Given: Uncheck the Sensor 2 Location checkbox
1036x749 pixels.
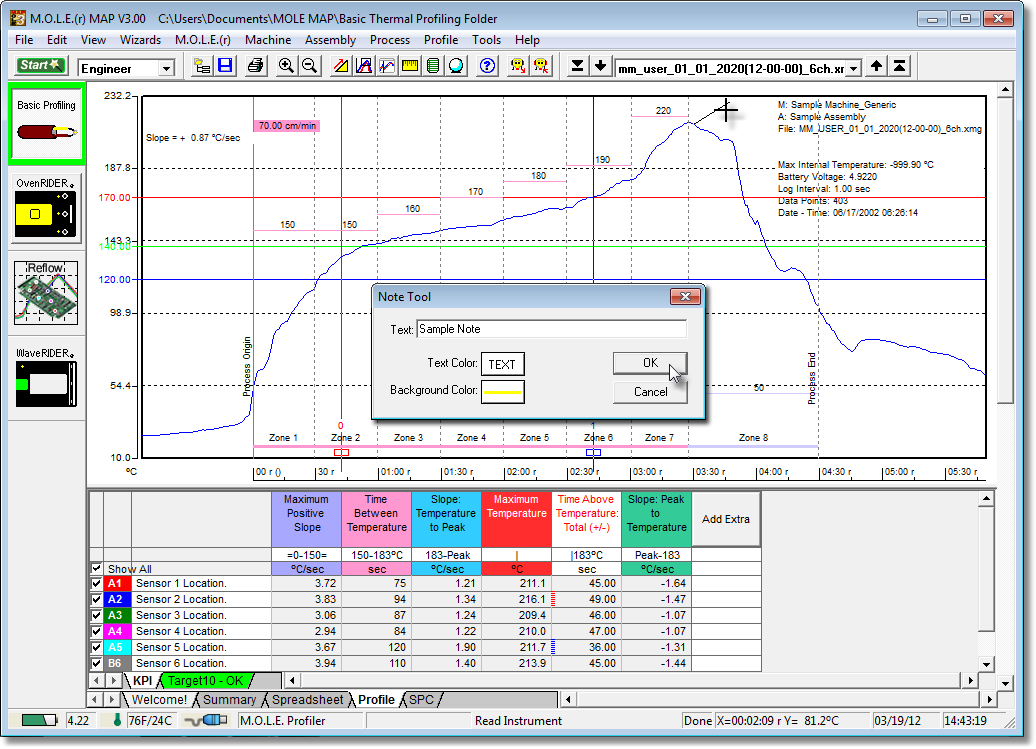Looking at the screenshot, I should pos(96,599).
